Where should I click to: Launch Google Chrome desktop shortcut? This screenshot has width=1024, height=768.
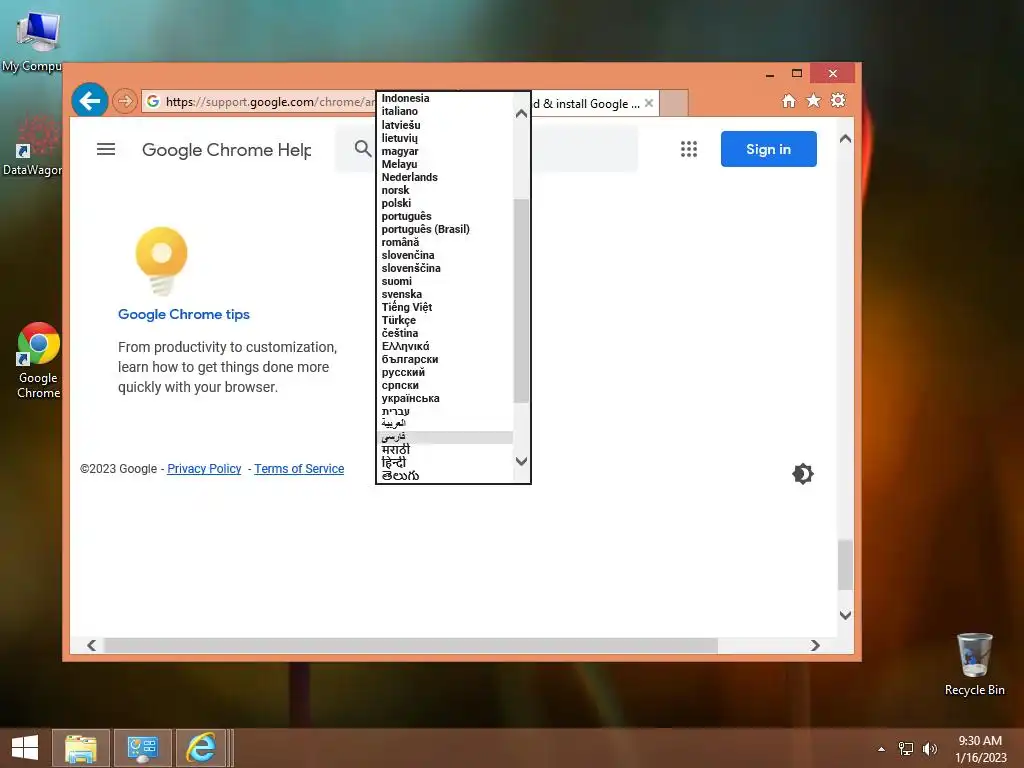(38, 360)
